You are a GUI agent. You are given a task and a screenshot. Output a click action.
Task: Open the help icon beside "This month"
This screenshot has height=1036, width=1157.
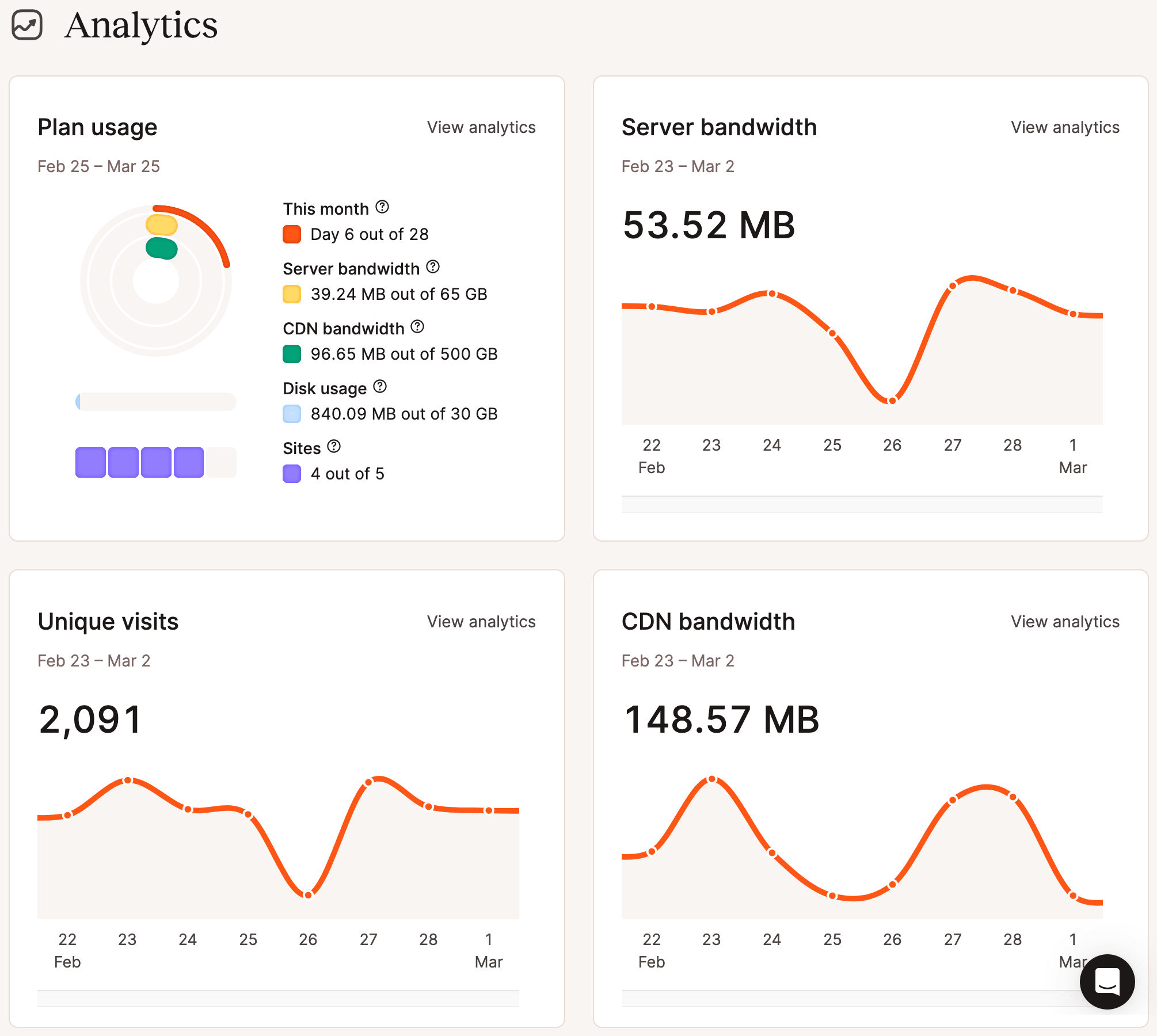pos(383,207)
